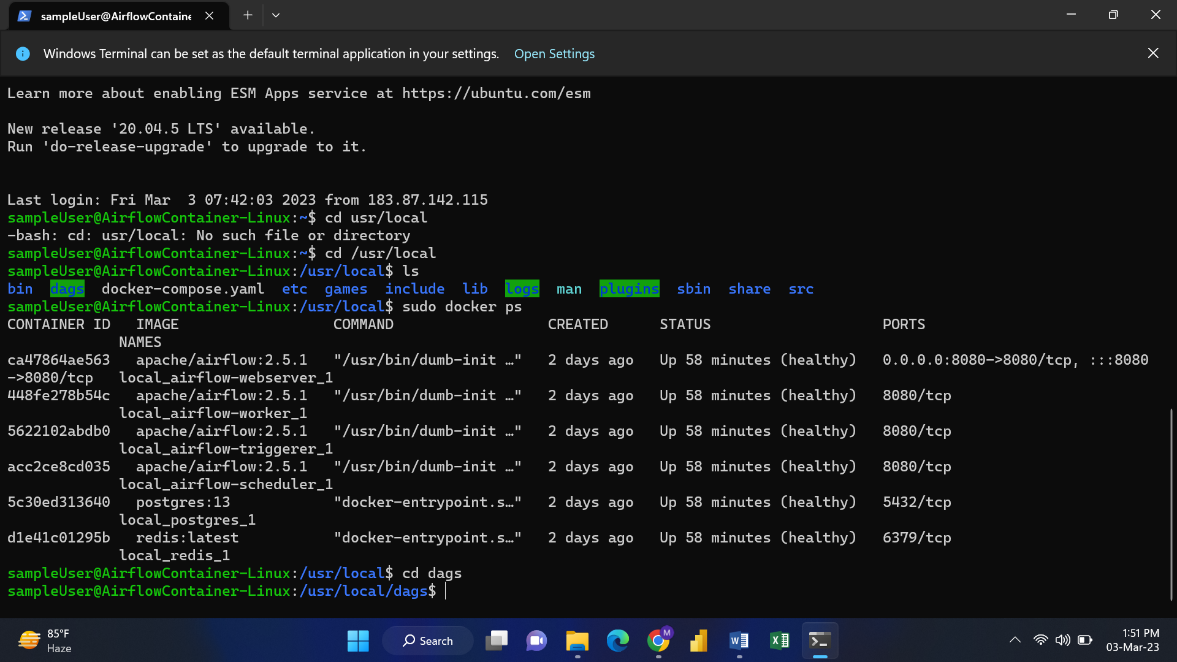Click container ID '5c30ed313640'
The image size is (1177, 662).
click(x=59, y=502)
